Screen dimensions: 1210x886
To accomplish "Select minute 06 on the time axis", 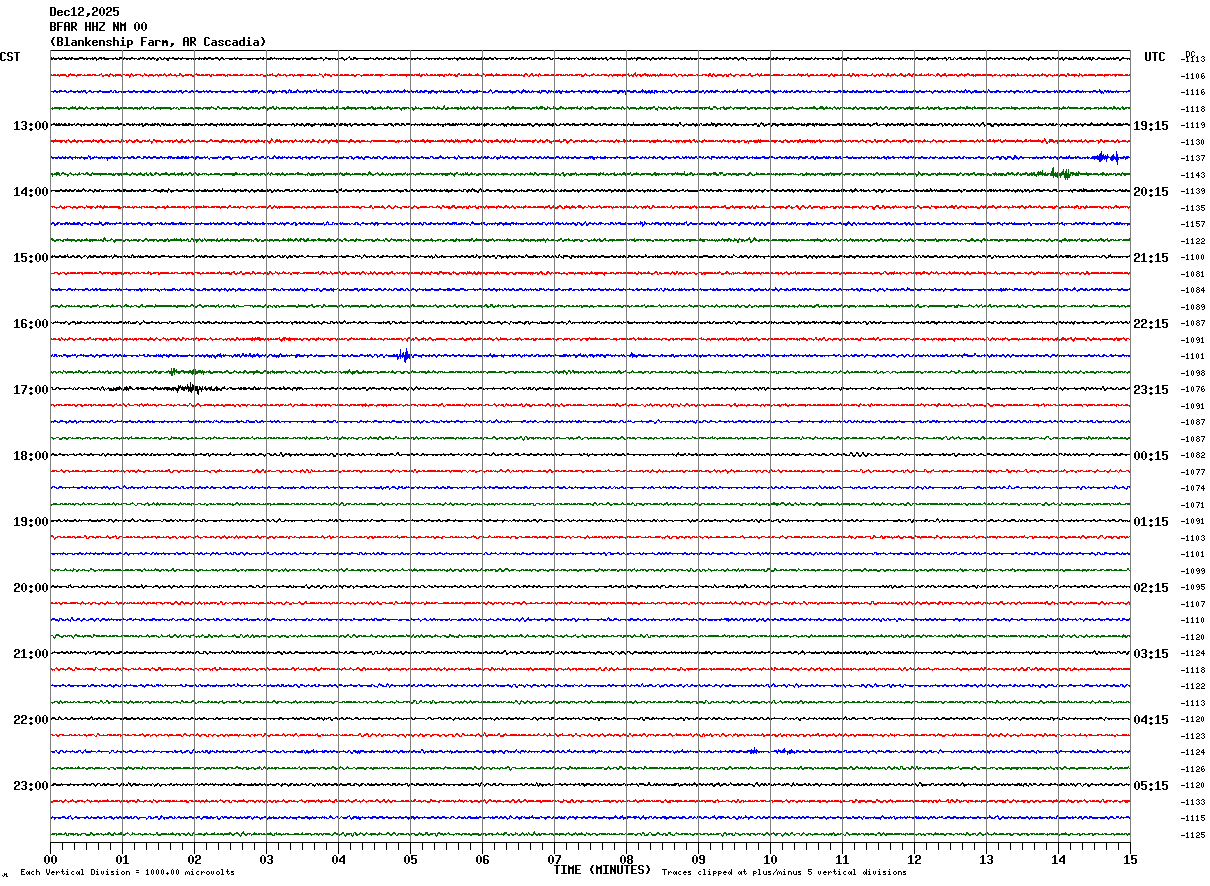I will (x=482, y=859).
